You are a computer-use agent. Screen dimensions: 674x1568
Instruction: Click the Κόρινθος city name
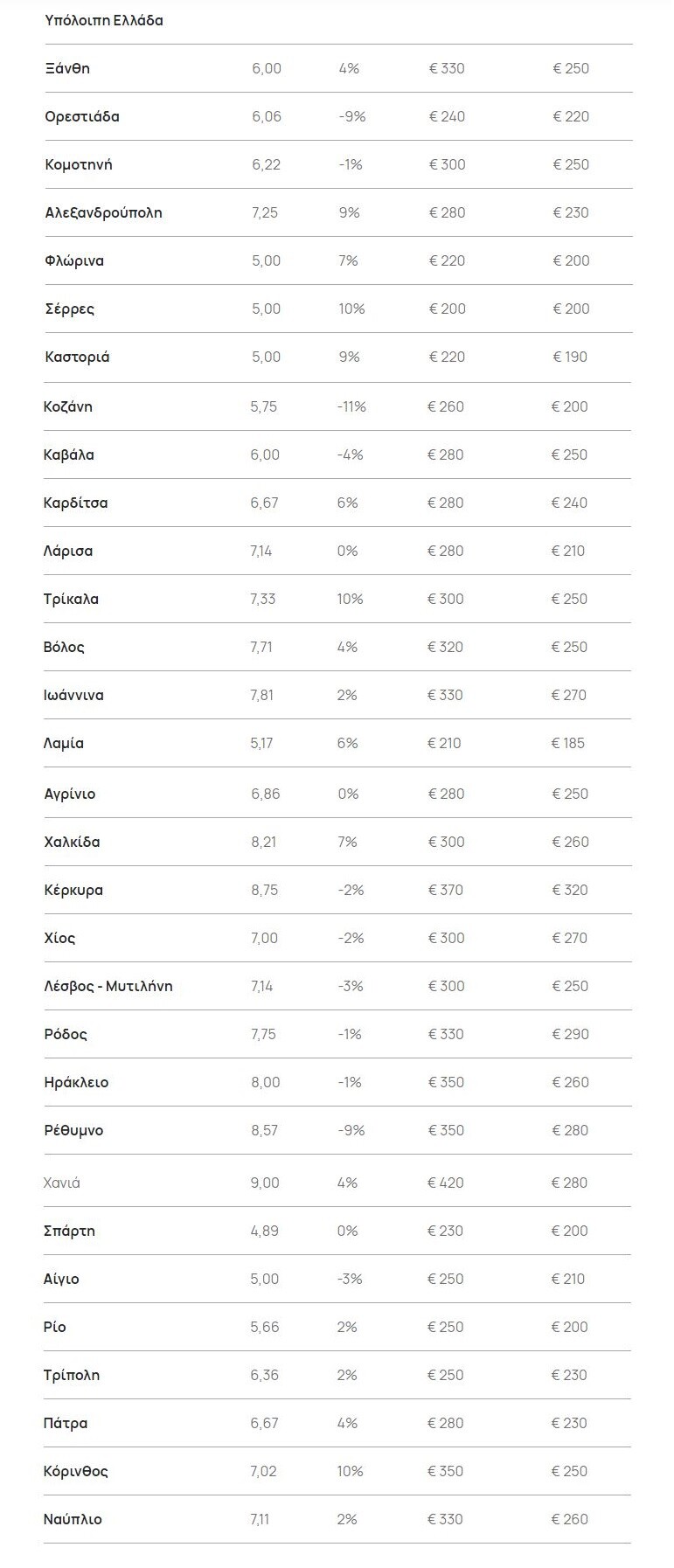(75, 1471)
